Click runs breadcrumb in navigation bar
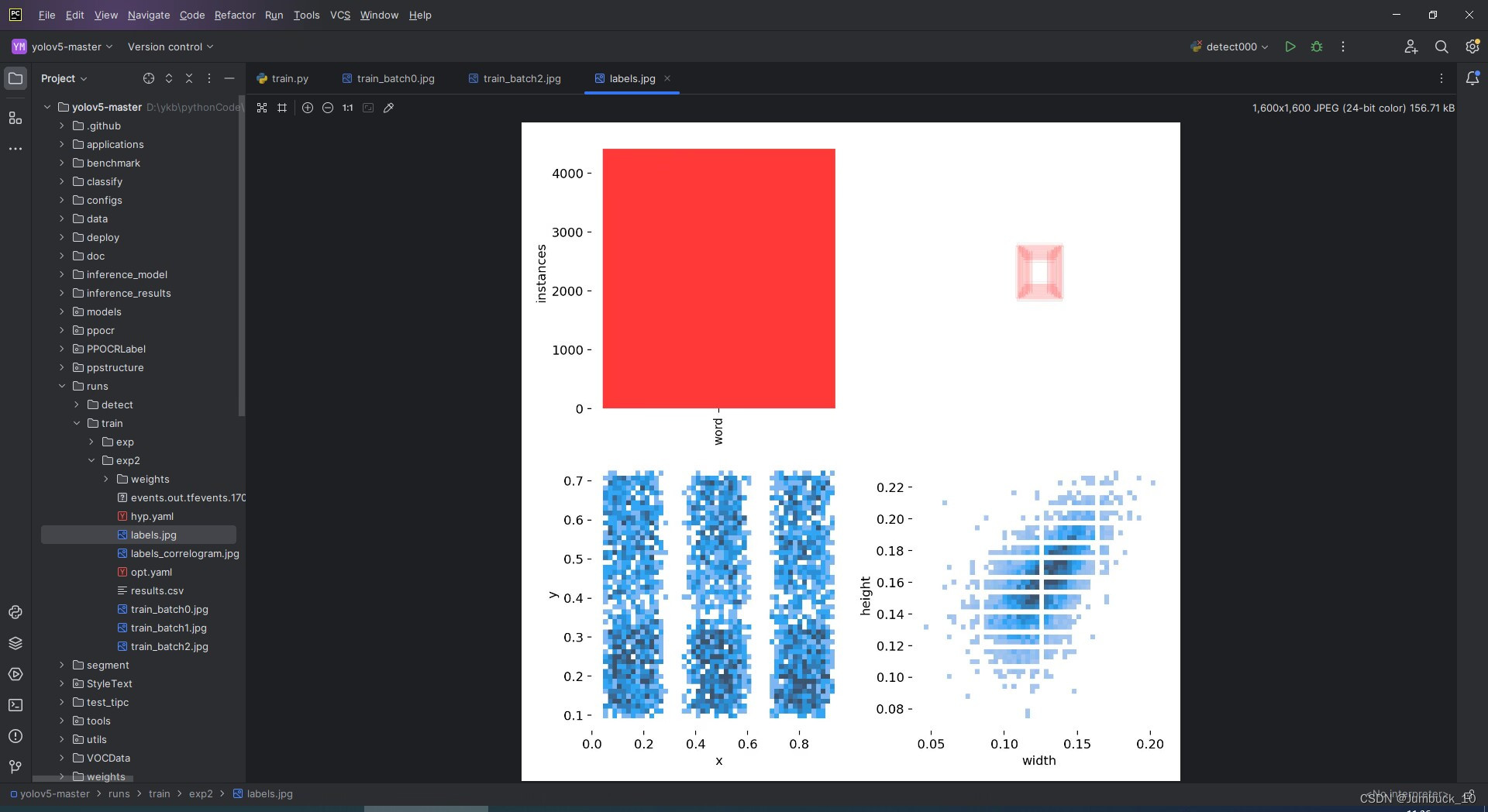Screen dimensions: 1488x812 [119, 793]
